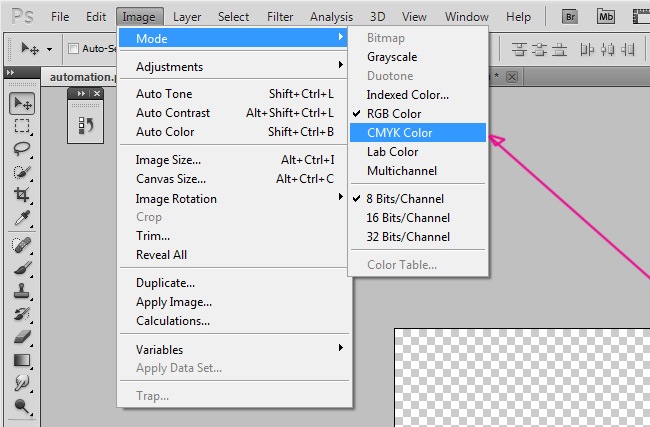Toggle the Auto-Select checkbox
Screen dimensions: 650x427
[x=73, y=48]
